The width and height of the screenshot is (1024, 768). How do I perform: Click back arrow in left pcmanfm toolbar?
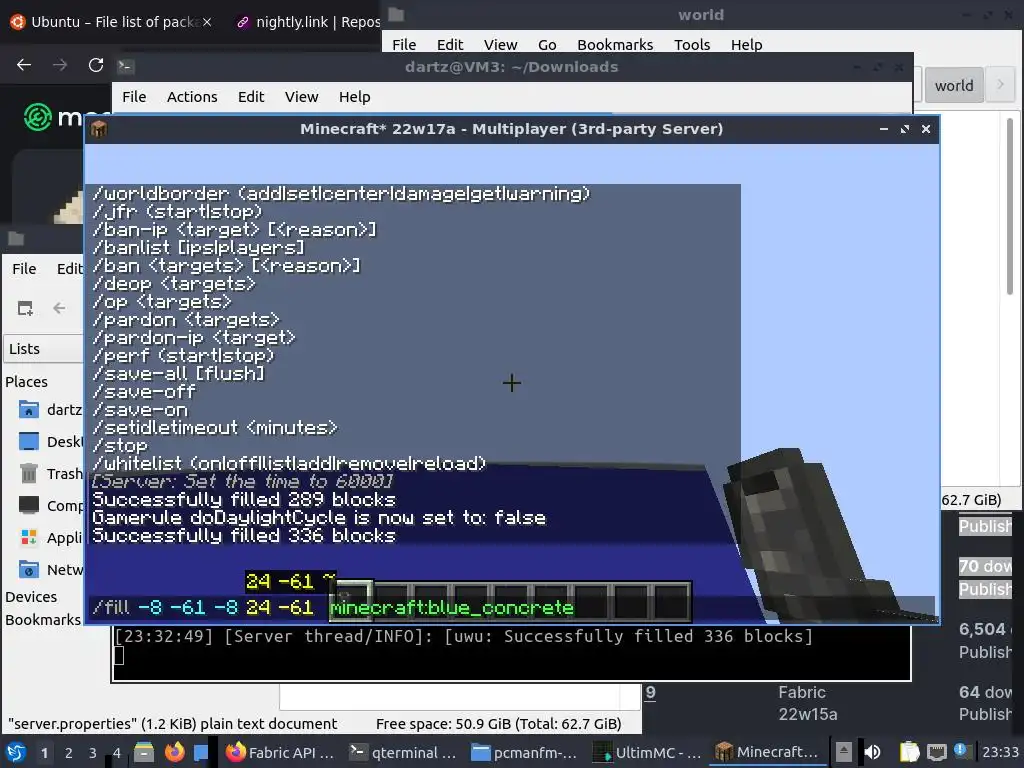coord(59,308)
